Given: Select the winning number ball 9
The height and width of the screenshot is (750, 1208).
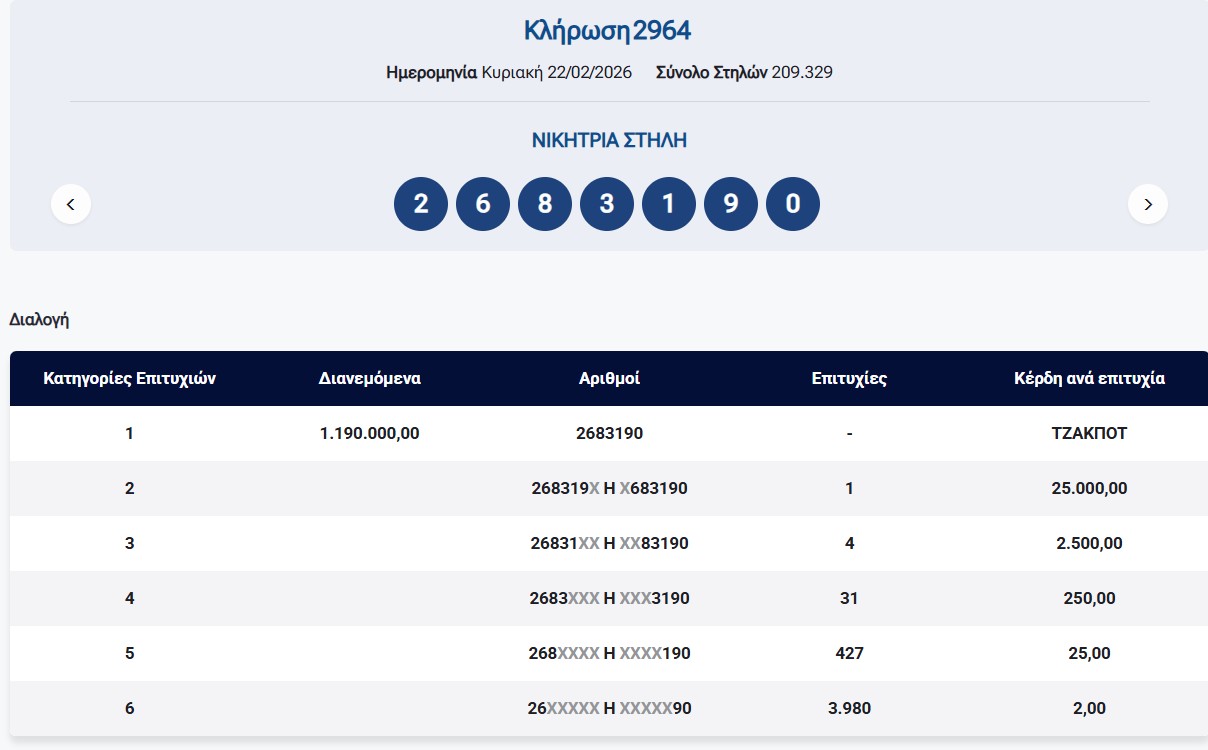Looking at the screenshot, I should tap(731, 204).
